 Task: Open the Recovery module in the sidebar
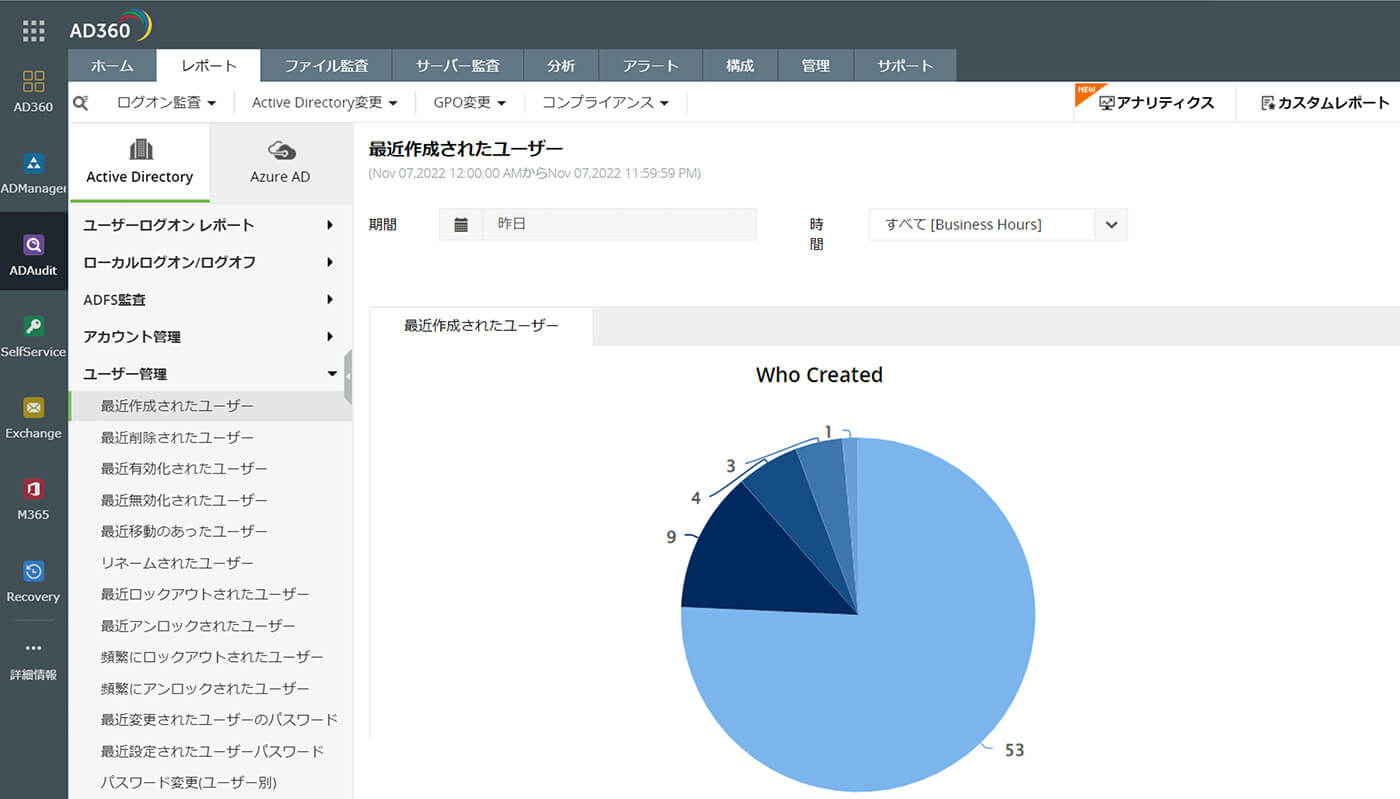pyautogui.click(x=33, y=578)
